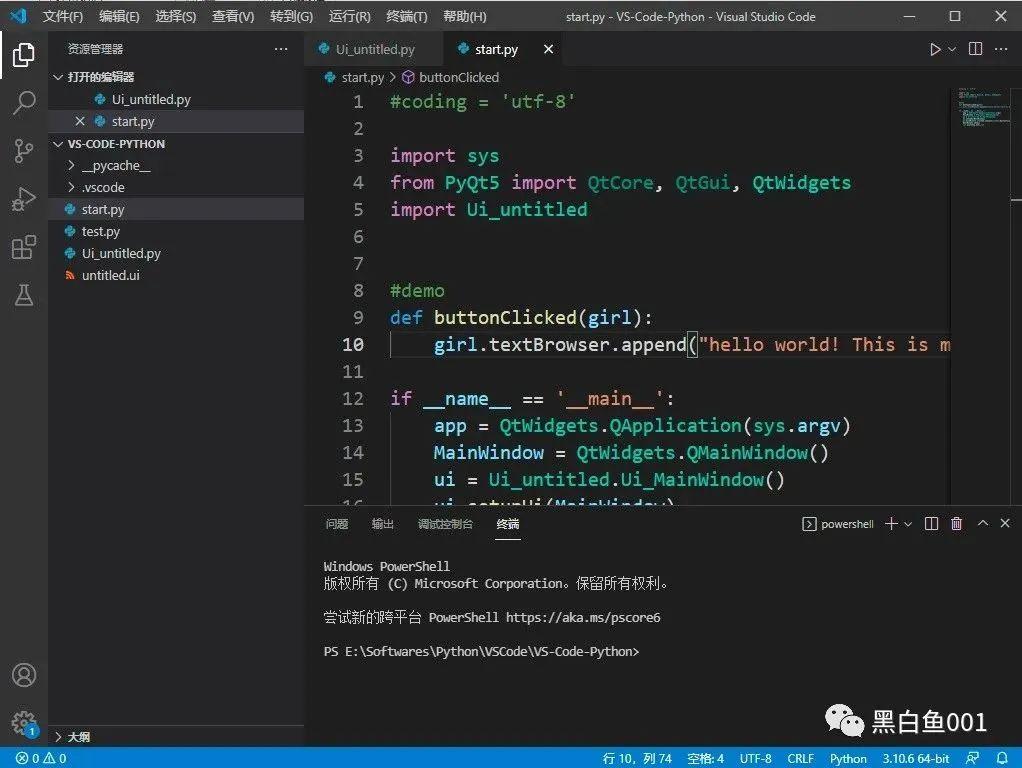The image size is (1022, 768).
Task: Open the Accounts icon above the gear
Action: tap(24, 675)
